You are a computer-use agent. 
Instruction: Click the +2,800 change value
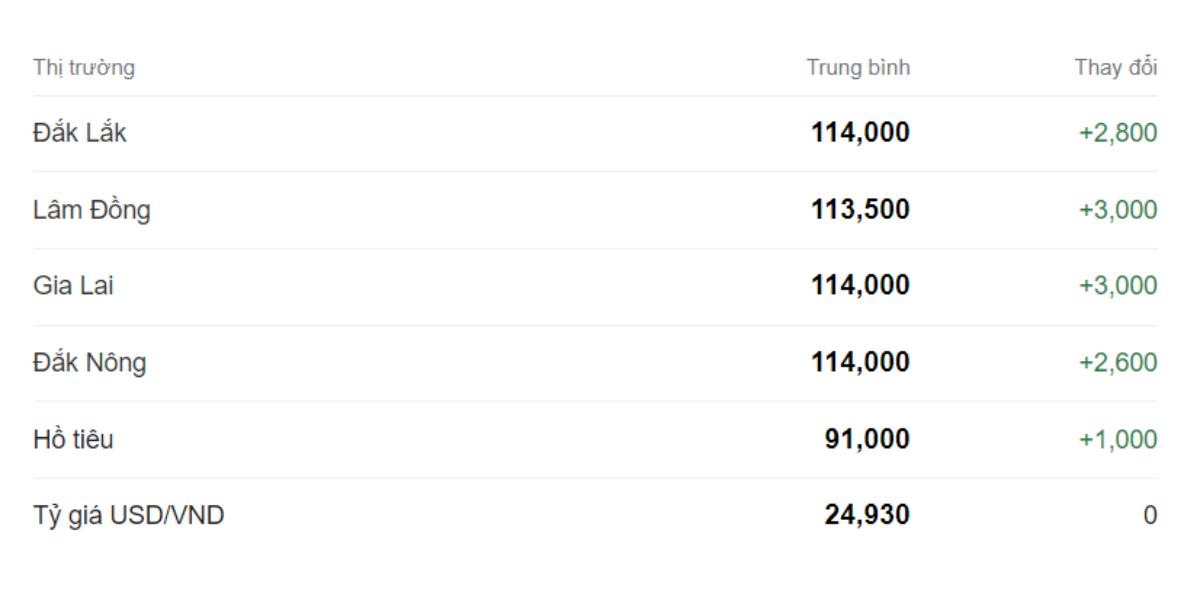(1117, 133)
